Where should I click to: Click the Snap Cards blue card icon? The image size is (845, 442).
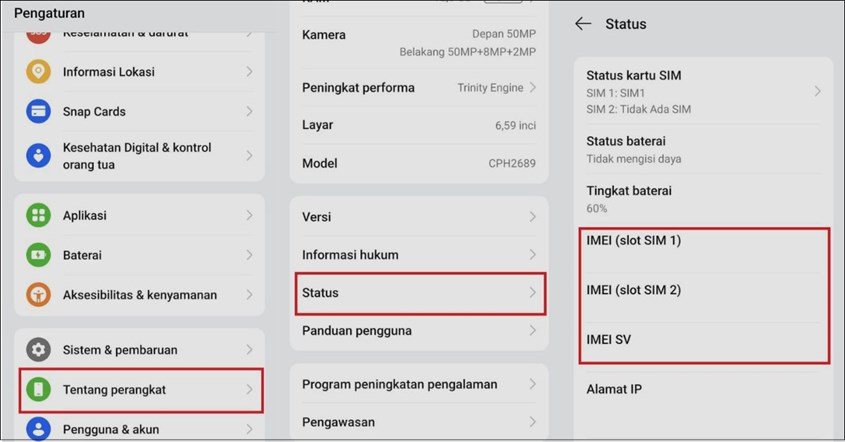pos(38,111)
